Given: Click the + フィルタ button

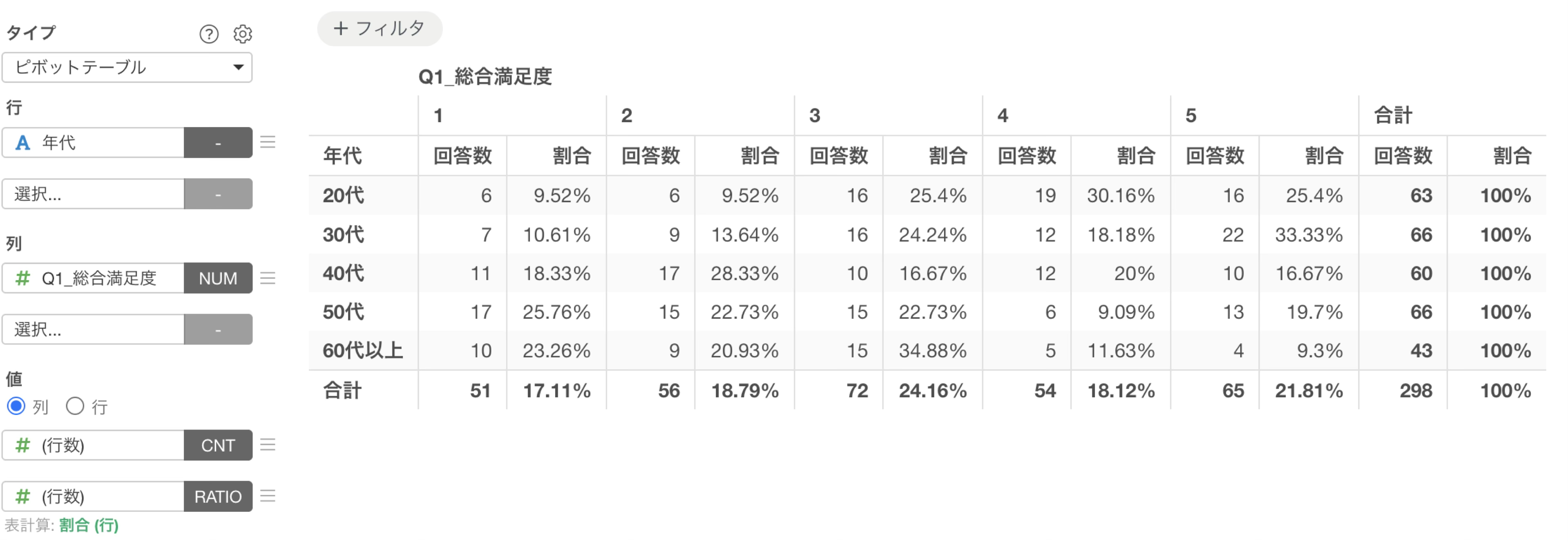Looking at the screenshot, I should tap(380, 29).
